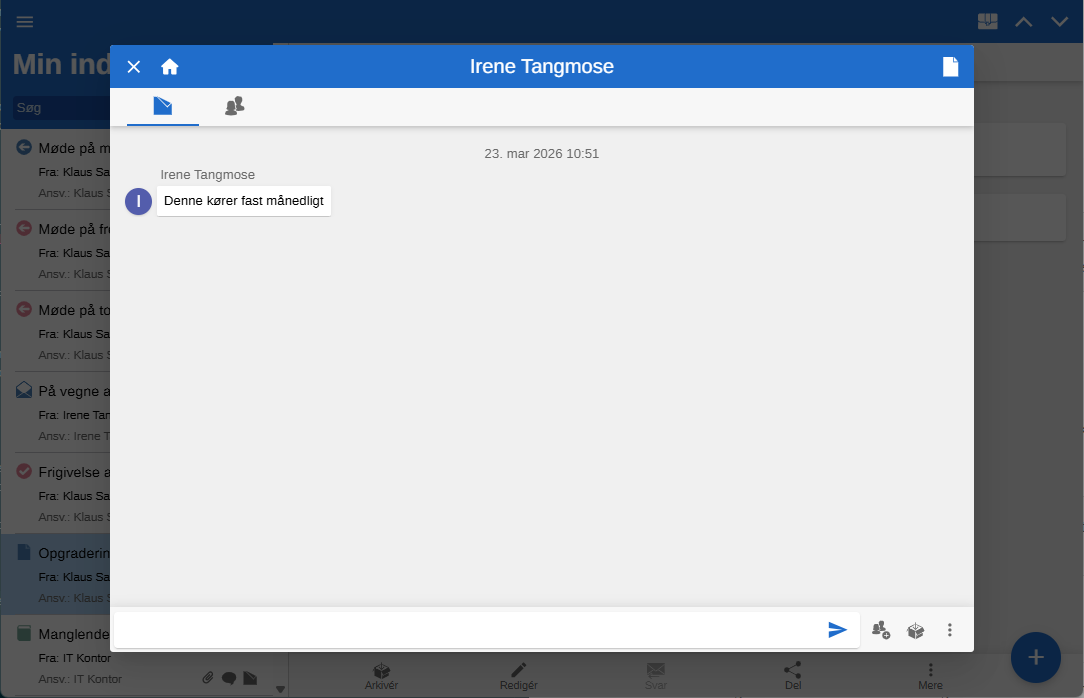This screenshot has height=698, width=1084.
Task: Close the Irene Tangmose dialog with X
Action: tap(133, 66)
